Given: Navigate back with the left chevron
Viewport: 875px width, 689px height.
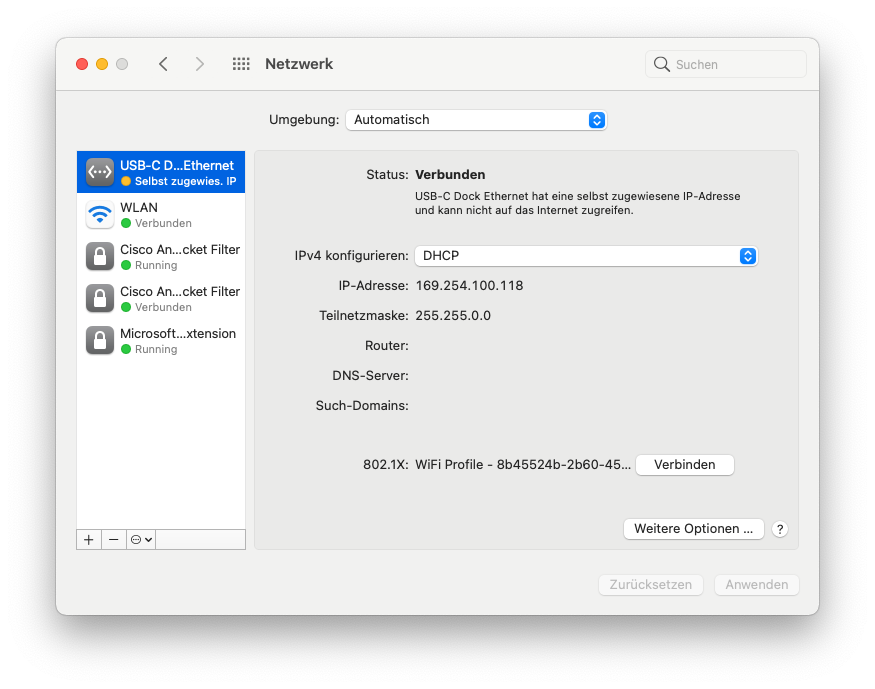Looking at the screenshot, I should 163,63.
